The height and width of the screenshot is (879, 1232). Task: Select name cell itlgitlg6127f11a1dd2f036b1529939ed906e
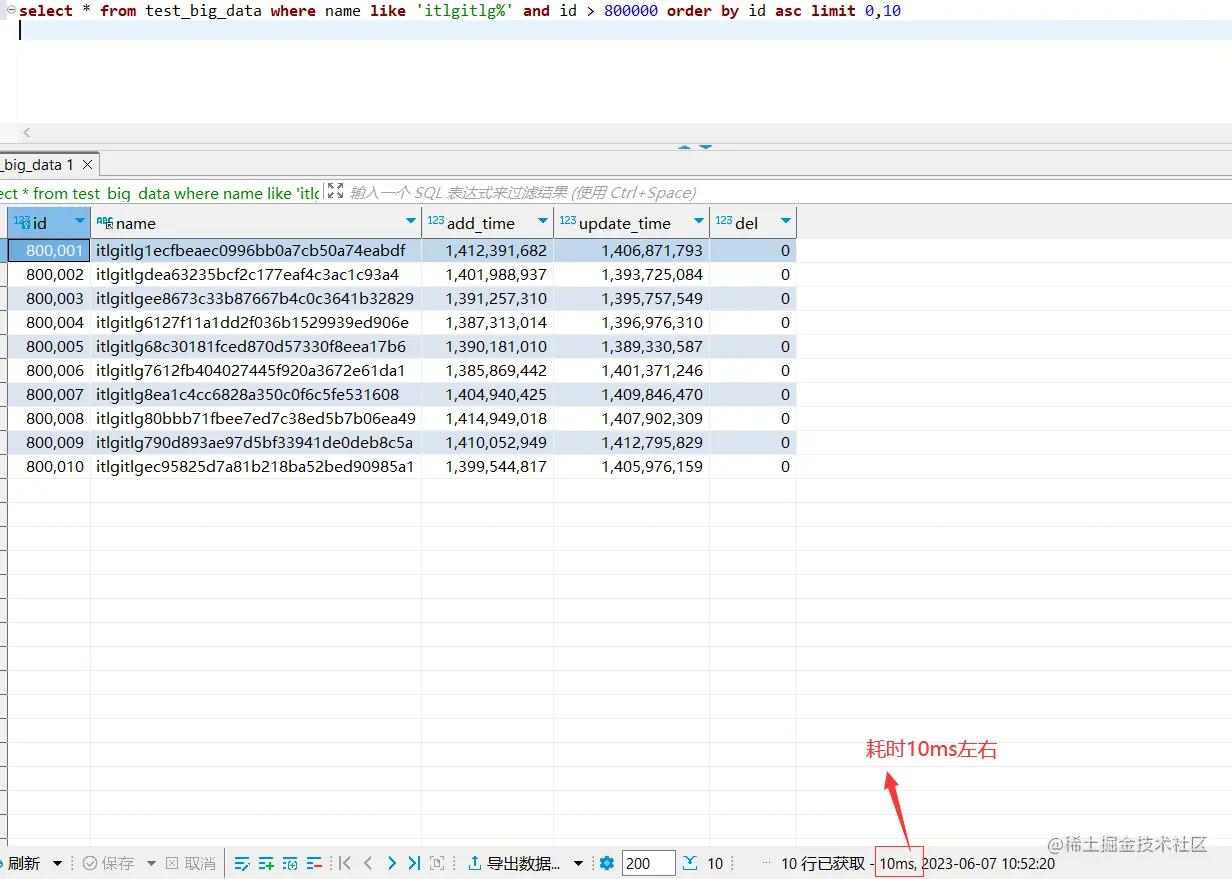256,322
